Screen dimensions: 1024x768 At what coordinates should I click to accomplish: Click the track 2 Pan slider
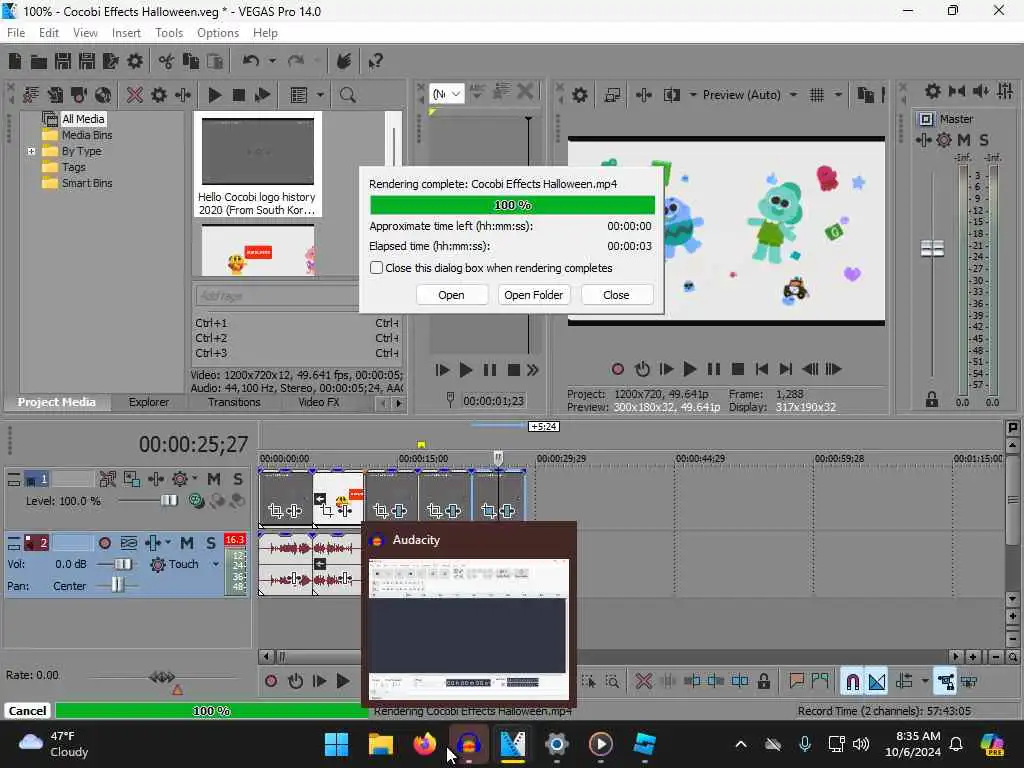(118, 586)
